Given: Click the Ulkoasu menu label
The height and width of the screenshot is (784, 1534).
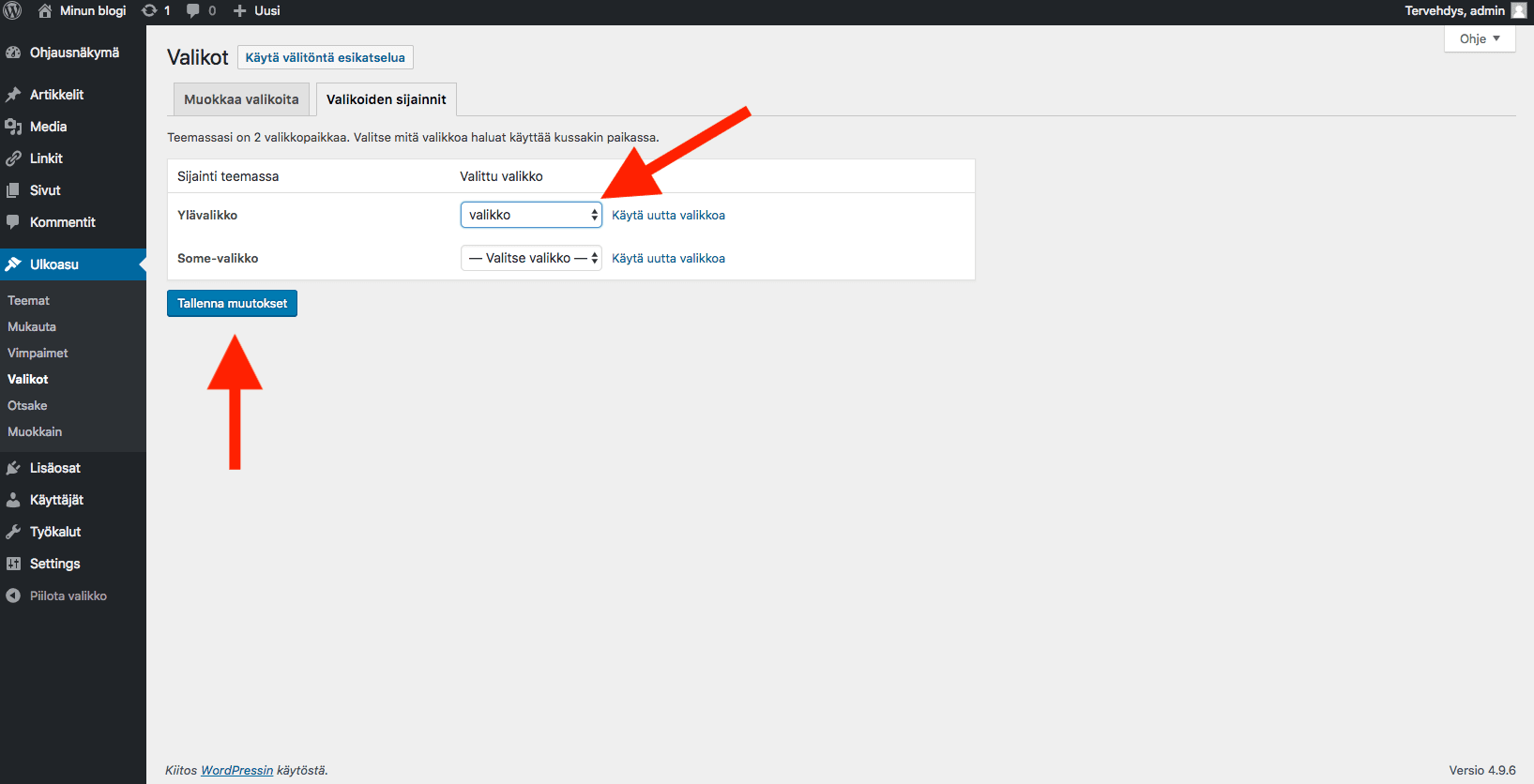Looking at the screenshot, I should [x=54, y=264].
